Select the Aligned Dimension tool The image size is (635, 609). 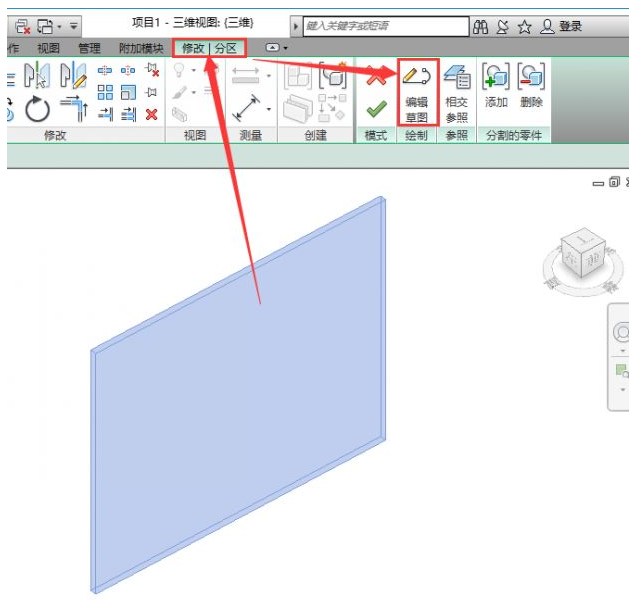pyautogui.click(x=245, y=75)
